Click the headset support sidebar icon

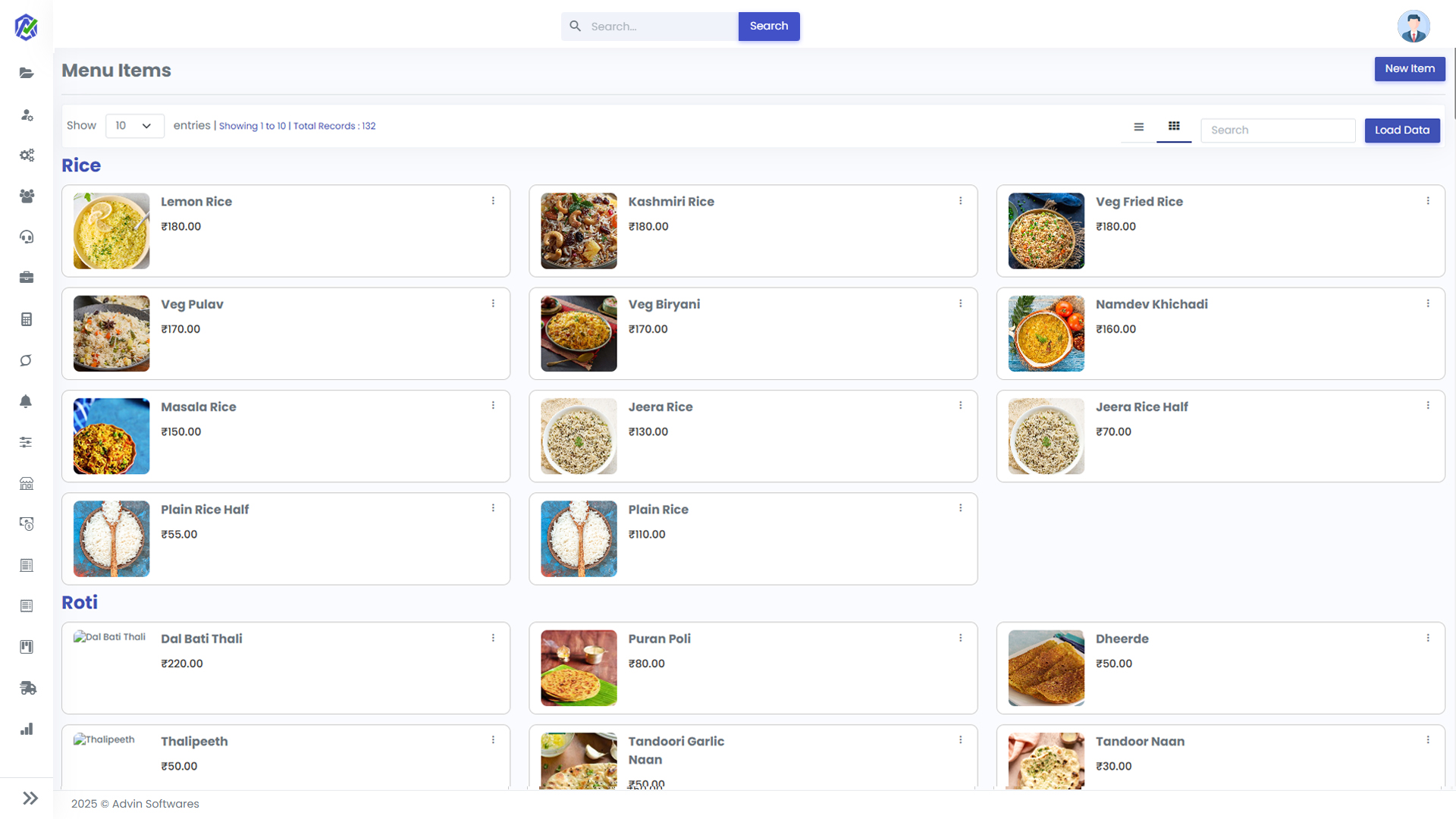(x=27, y=237)
